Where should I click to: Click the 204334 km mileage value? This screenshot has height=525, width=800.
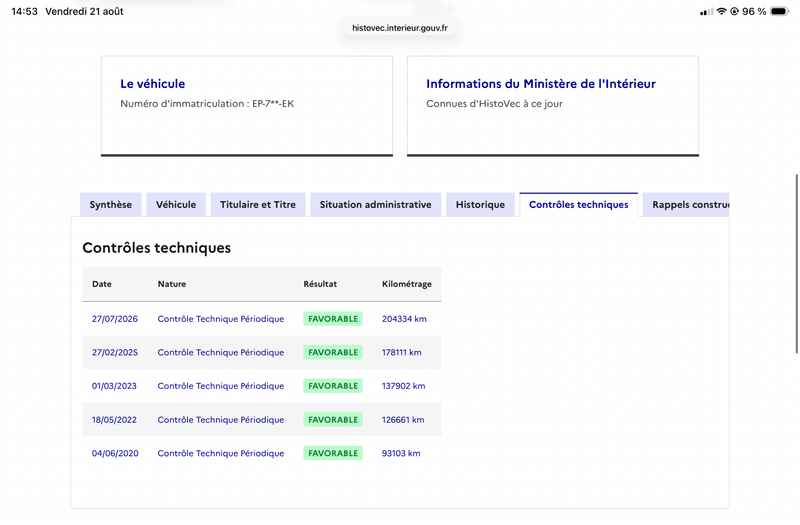(404, 319)
